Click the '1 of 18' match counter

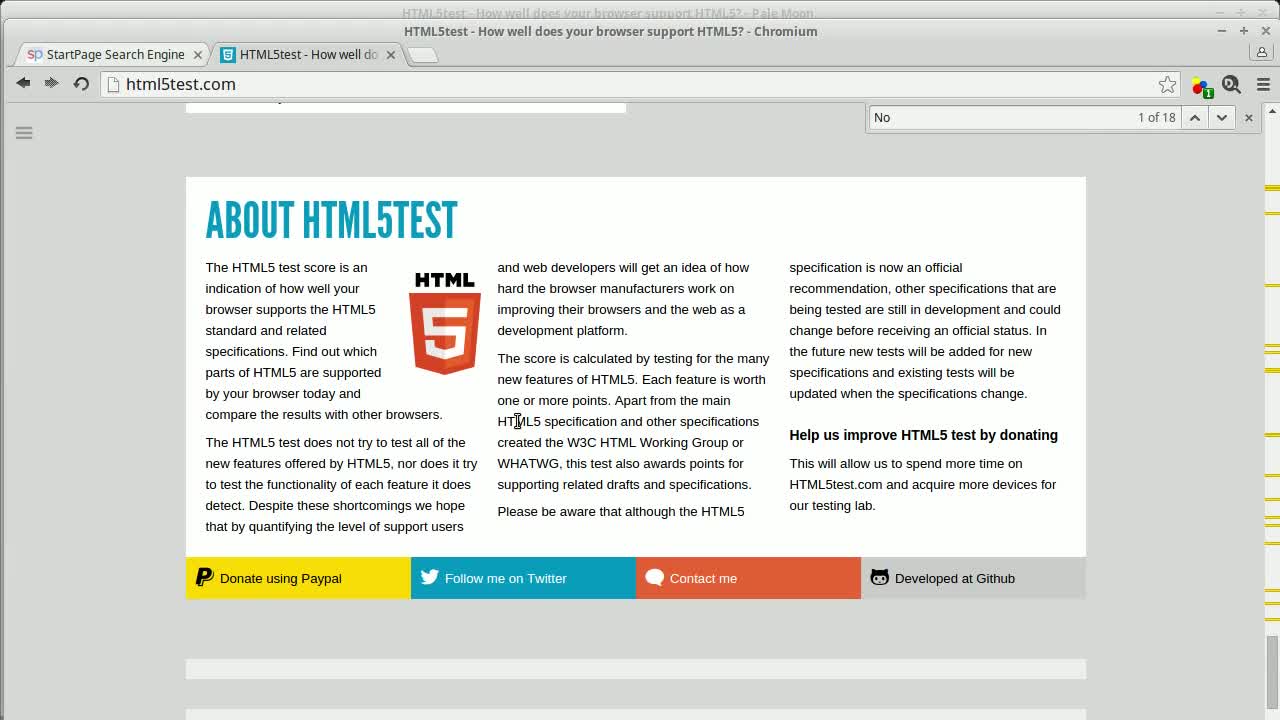pos(1156,117)
